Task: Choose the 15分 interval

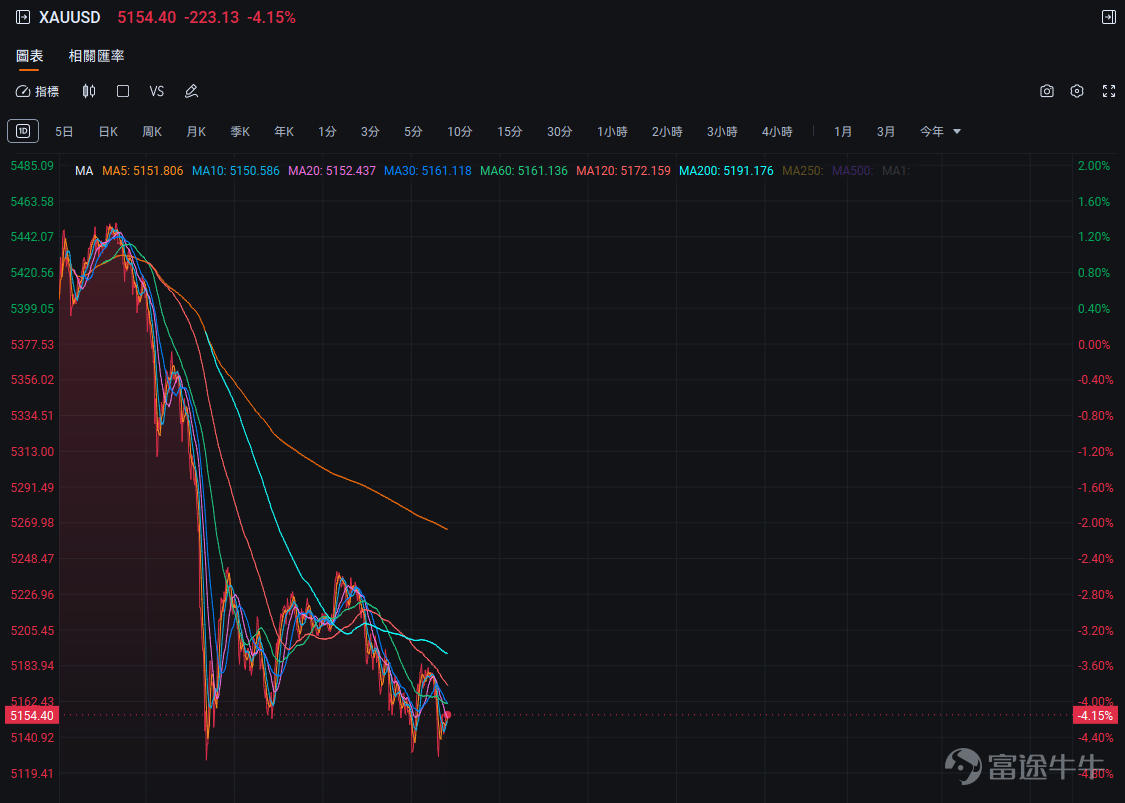Action: coord(509,131)
